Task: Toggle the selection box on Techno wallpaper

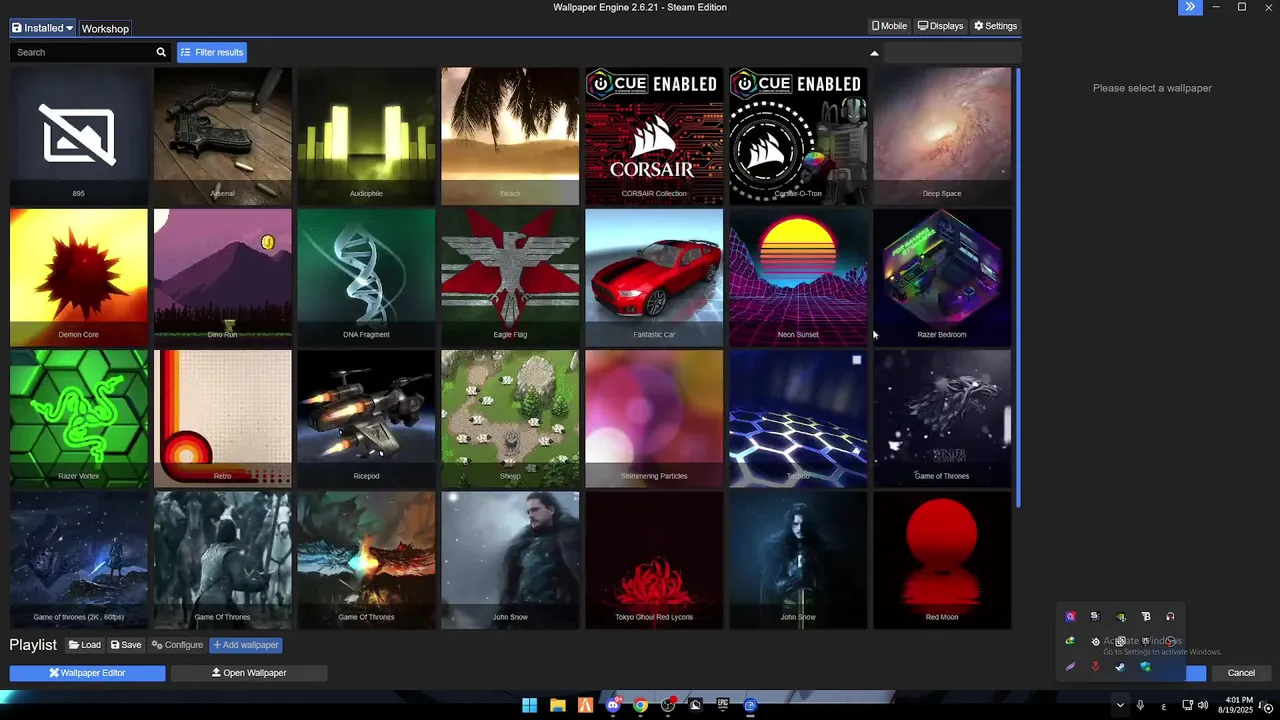Action: tap(857, 360)
